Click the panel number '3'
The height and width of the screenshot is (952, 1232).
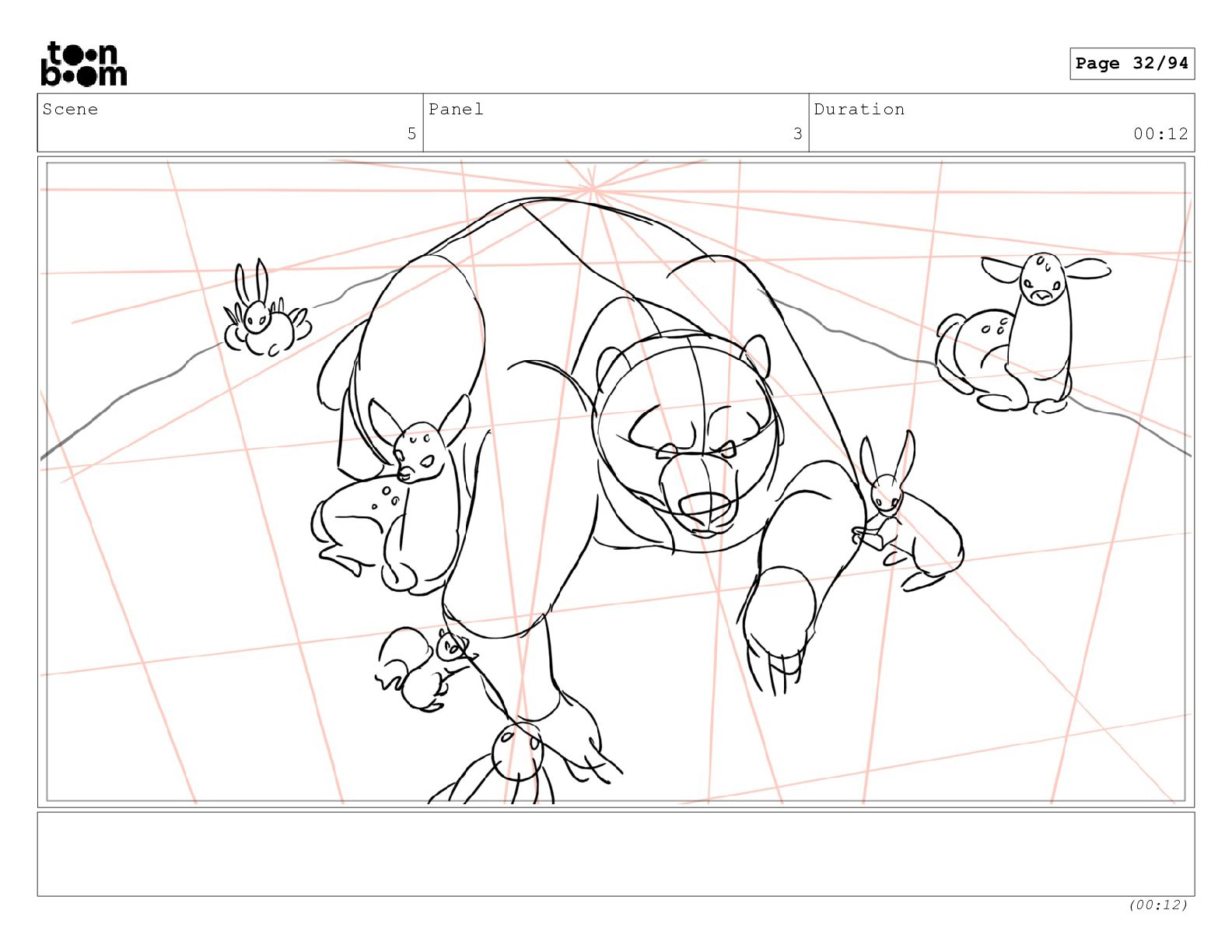(797, 134)
